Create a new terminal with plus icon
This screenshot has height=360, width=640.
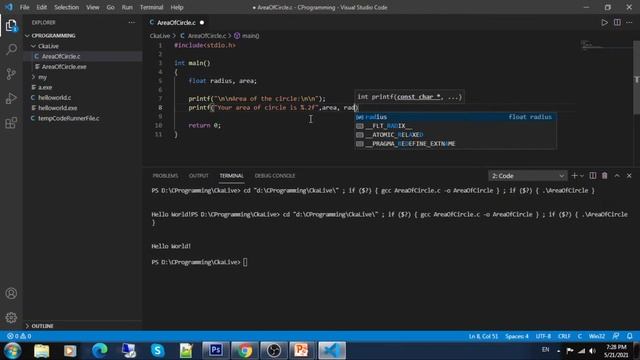click(574, 176)
